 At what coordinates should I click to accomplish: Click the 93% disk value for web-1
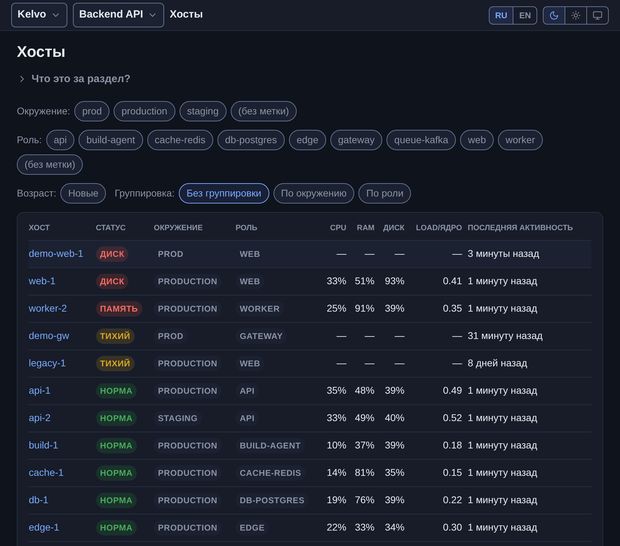pyautogui.click(x=394, y=281)
